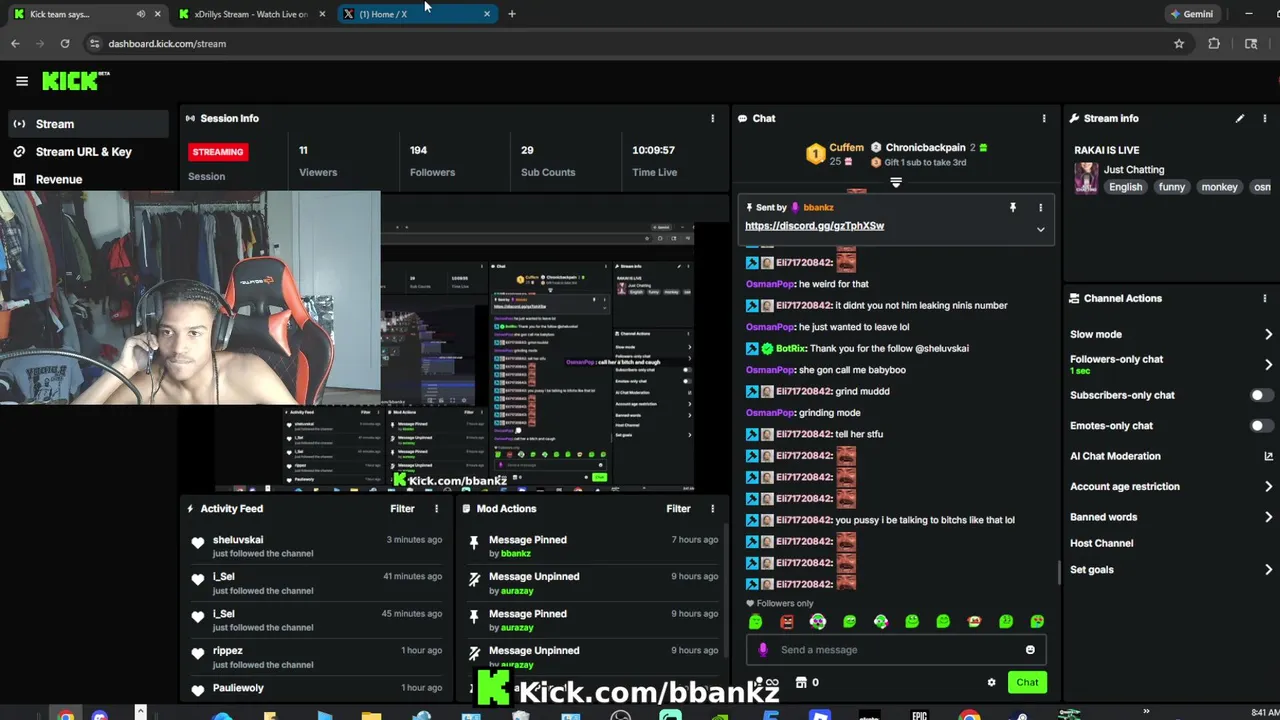Bookmark this page with star icon
The height and width of the screenshot is (720, 1280).
(x=1179, y=43)
